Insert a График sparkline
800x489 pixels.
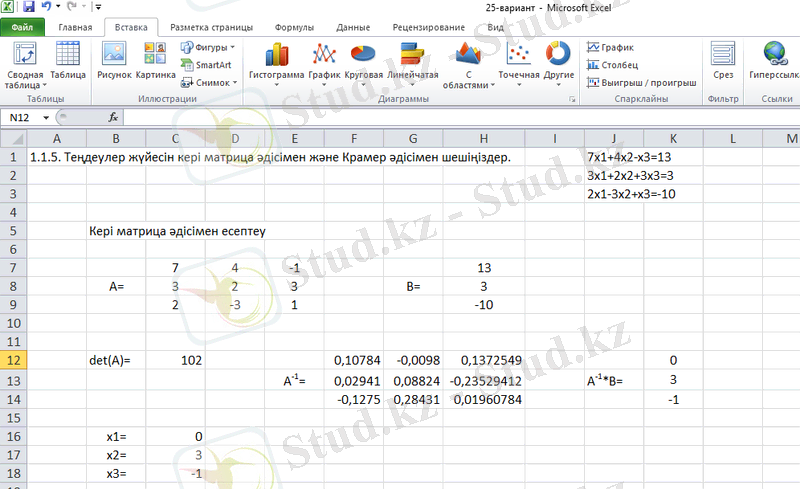610,47
